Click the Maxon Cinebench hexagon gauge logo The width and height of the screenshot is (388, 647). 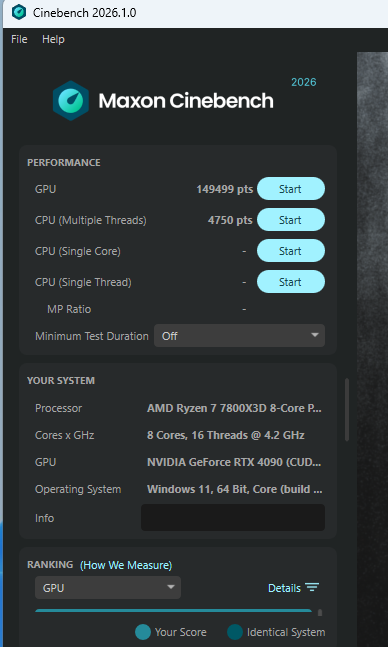(x=71, y=101)
